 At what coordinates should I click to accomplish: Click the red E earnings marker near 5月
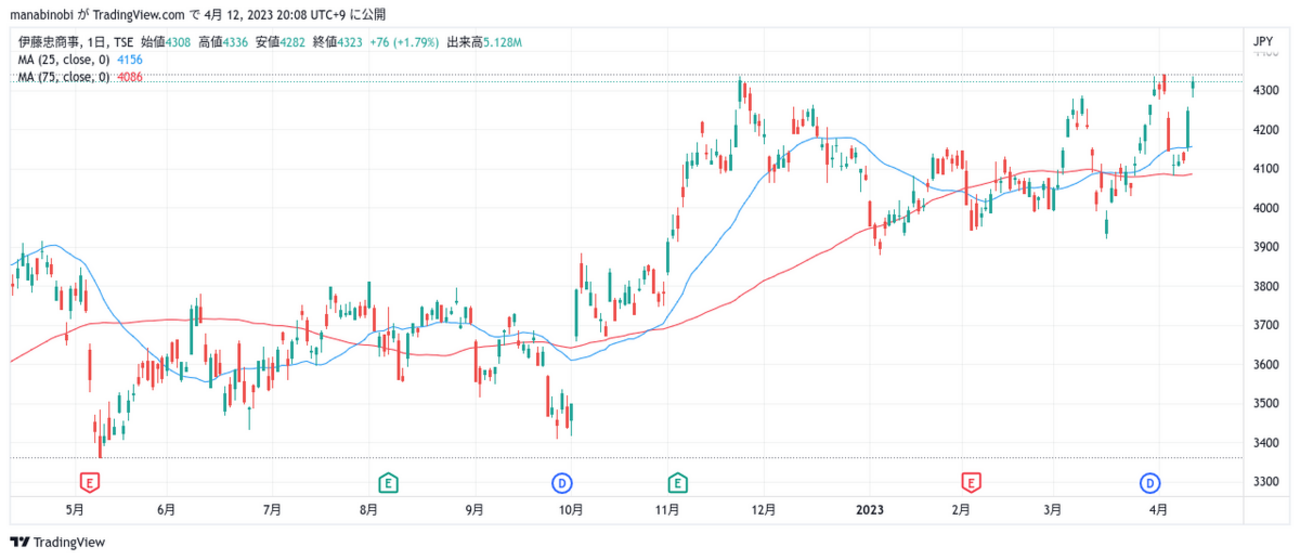(92, 484)
